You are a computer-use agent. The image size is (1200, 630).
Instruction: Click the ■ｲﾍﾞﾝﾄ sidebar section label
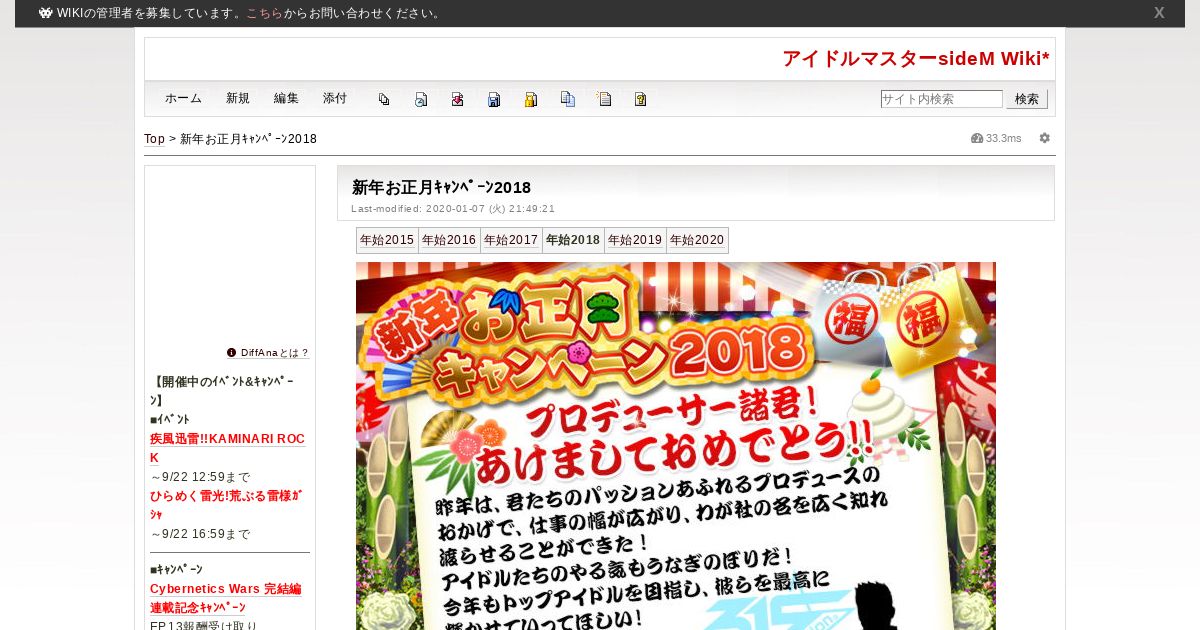[x=170, y=420]
